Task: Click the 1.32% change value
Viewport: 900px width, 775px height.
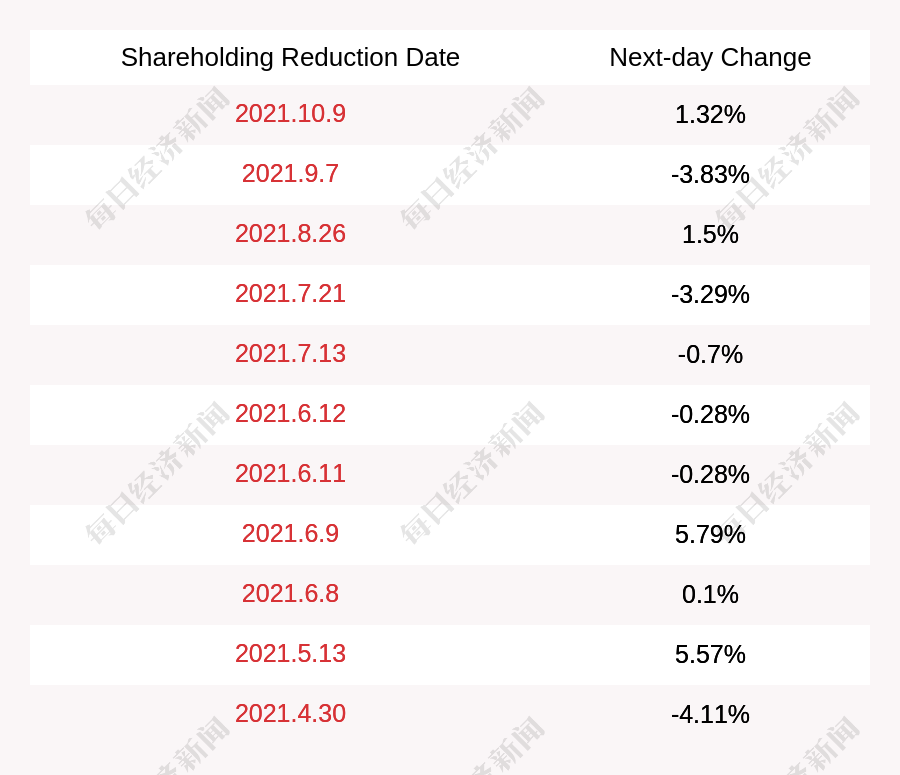Action: [x=710, y=114]
